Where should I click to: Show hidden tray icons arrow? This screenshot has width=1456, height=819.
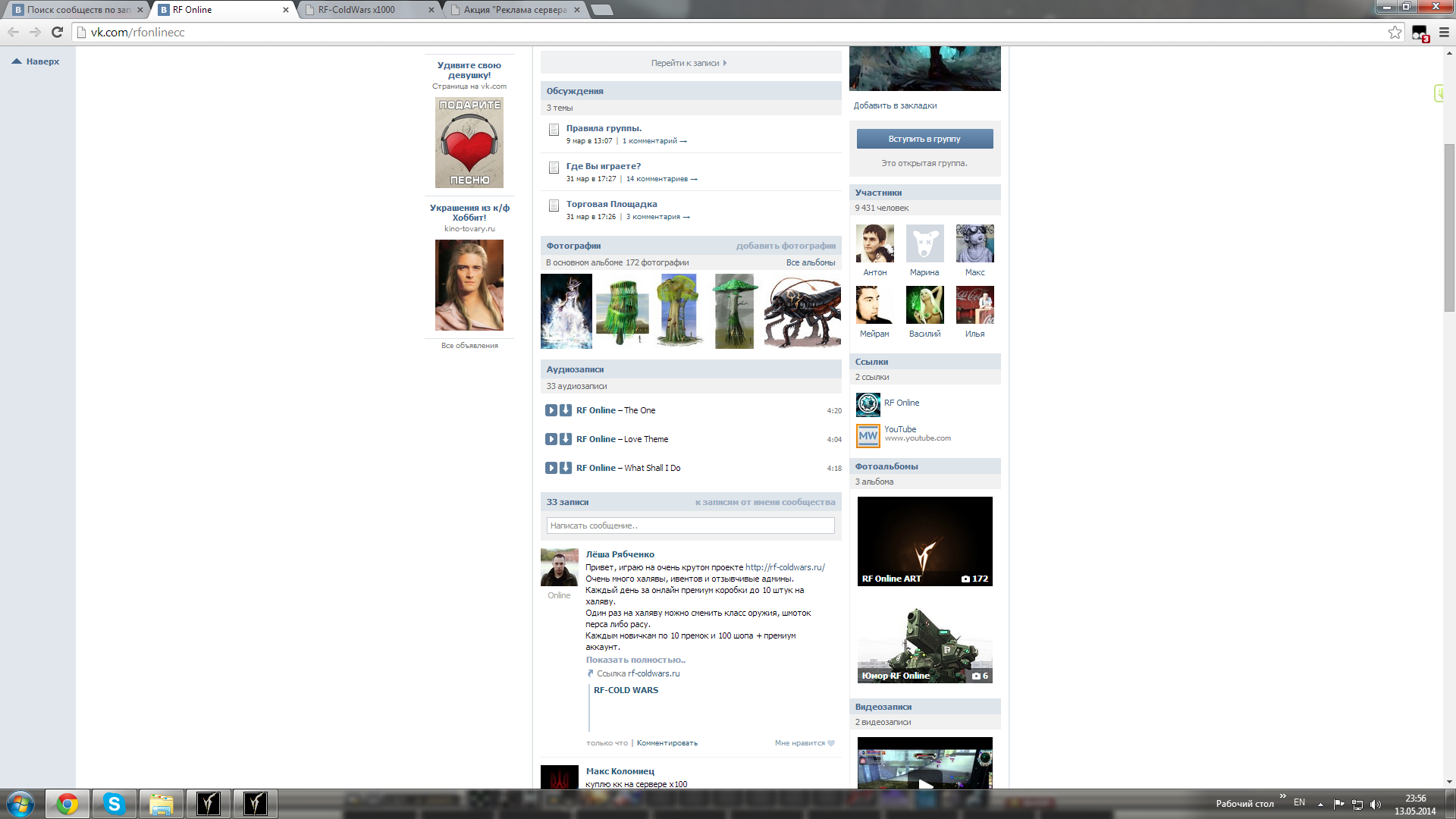1320,805
